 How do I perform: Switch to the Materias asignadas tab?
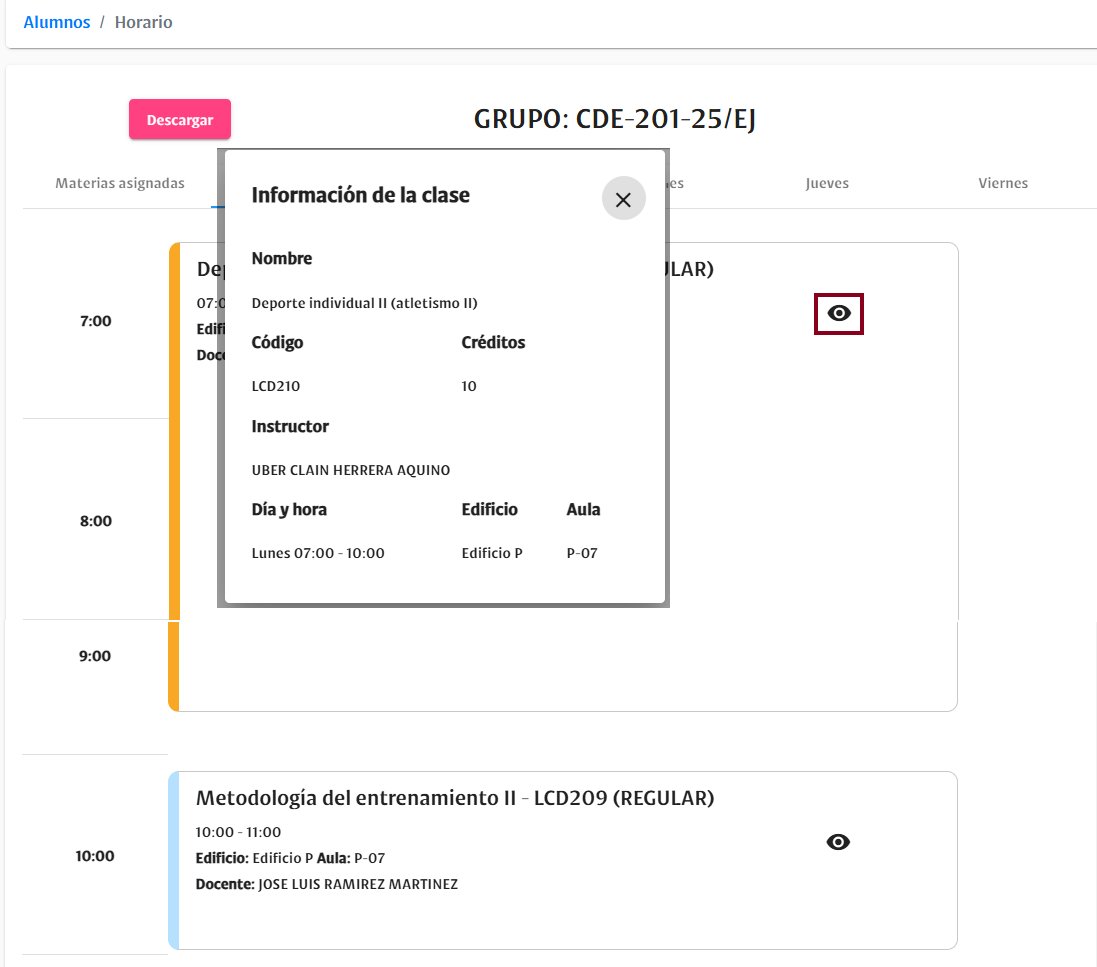pos(120,183)
